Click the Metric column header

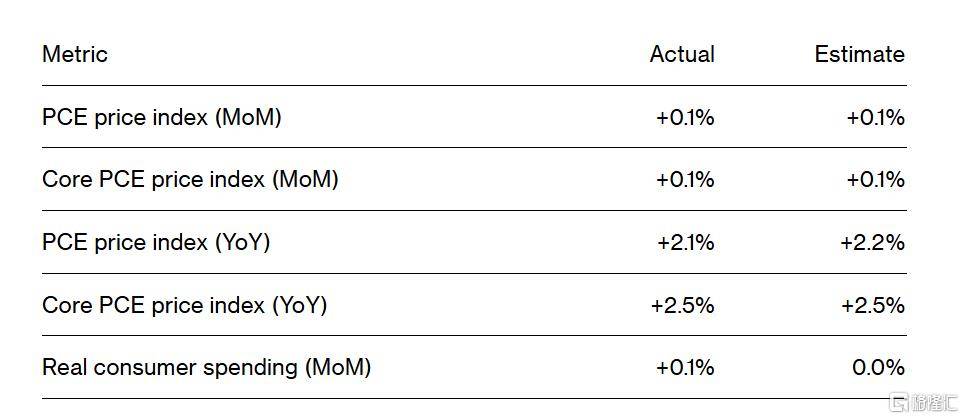coord(74,54)
